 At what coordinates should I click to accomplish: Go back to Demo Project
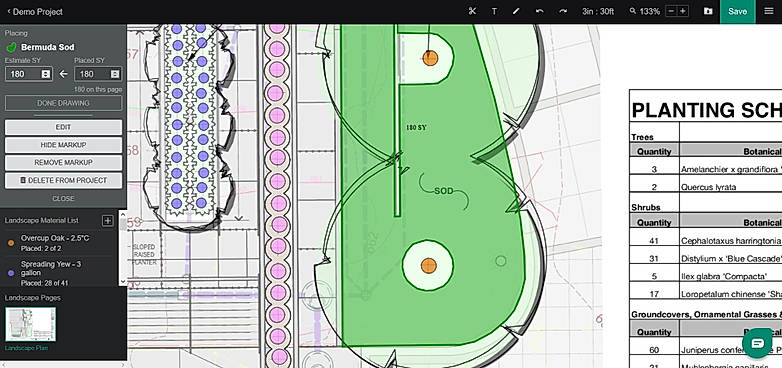point(35,11)
